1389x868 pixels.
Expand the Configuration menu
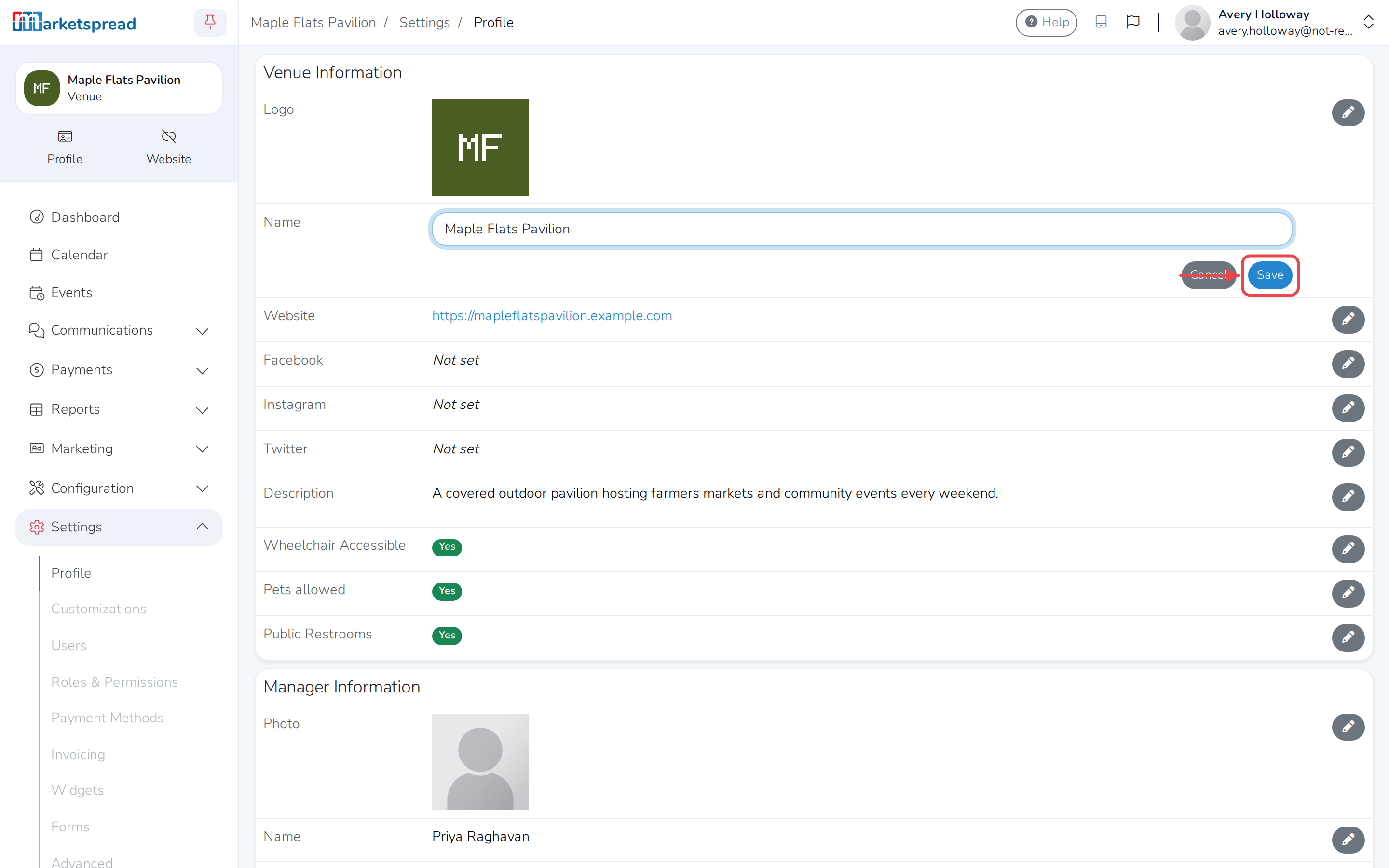pos(119,488)
